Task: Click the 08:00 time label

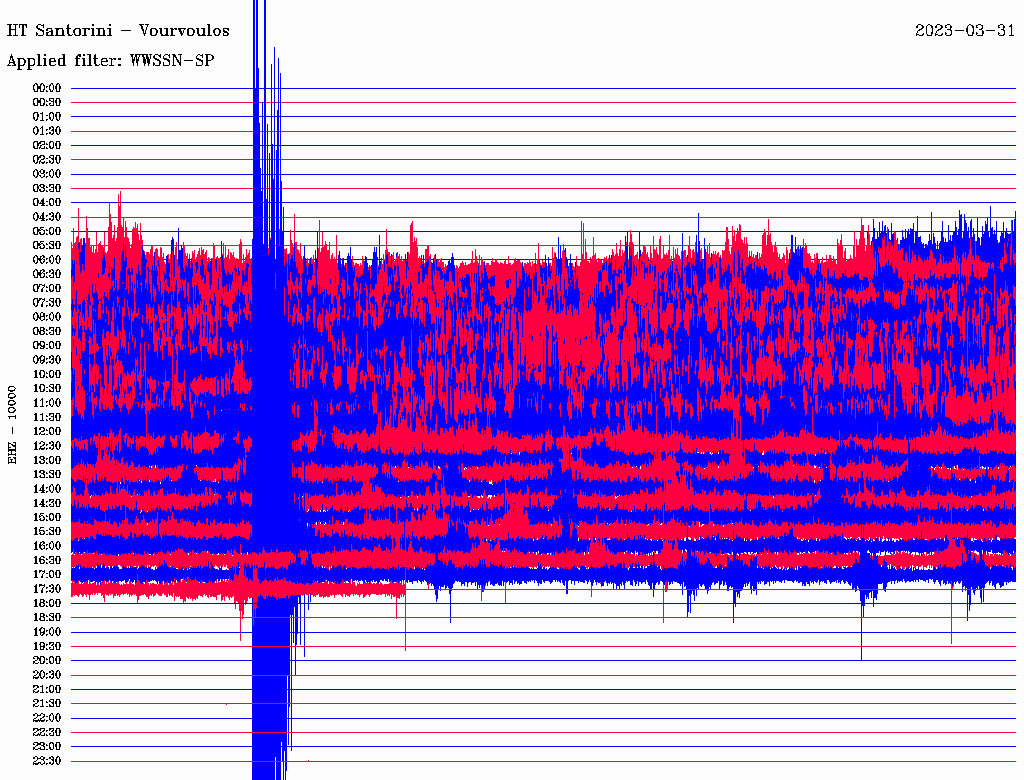Action: (47, 317)
